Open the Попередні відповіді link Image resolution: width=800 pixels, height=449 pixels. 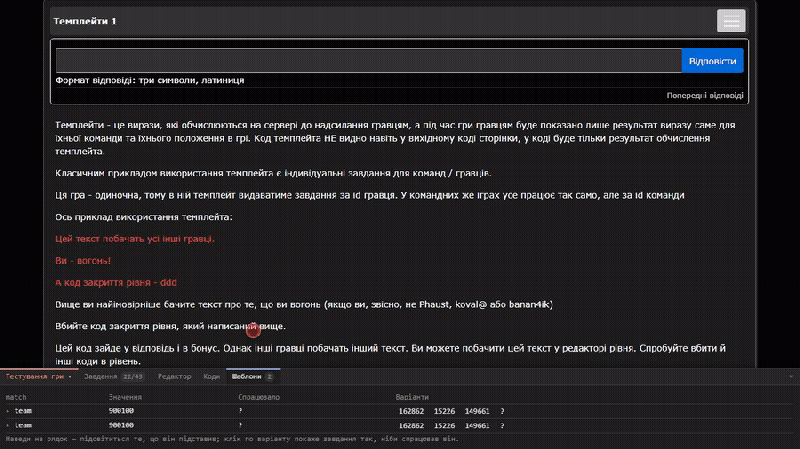pos(705,95)
